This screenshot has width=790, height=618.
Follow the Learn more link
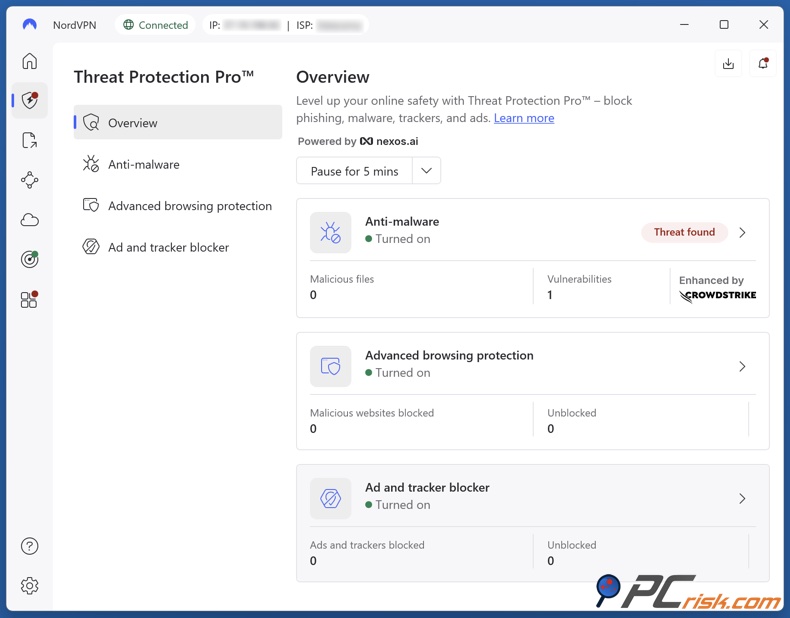point(524,118)
